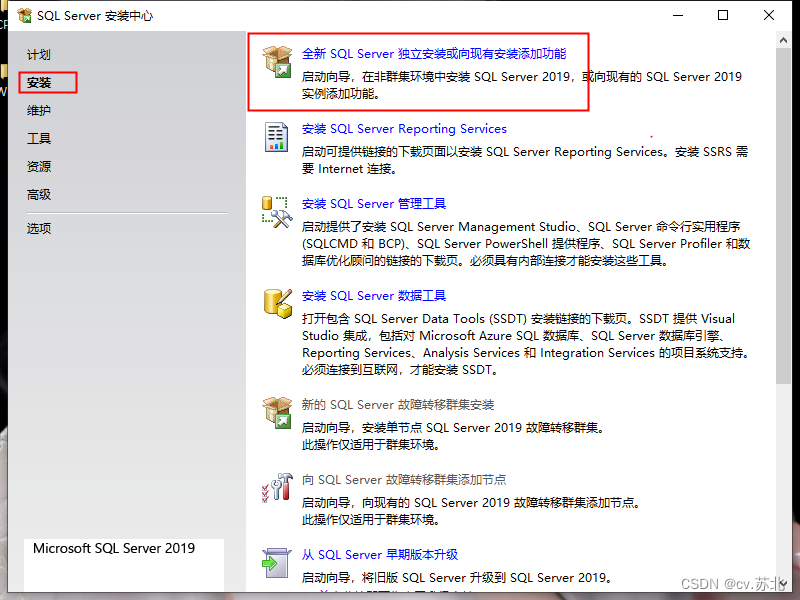Image resolution: width=800 pixels, height=600 pixels.
Task: Click the management tools hammer wrench icon
Action: click(x=277, y=212)
